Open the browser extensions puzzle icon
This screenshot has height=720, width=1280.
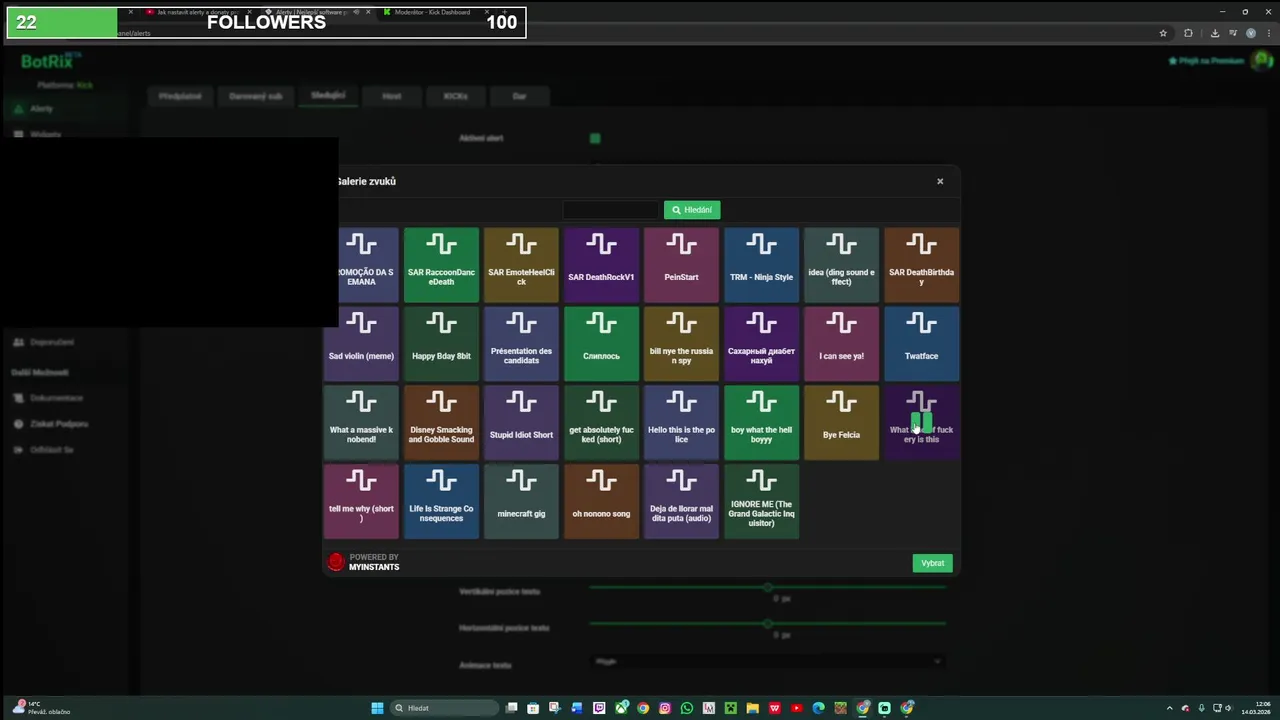coord(1188,33)
